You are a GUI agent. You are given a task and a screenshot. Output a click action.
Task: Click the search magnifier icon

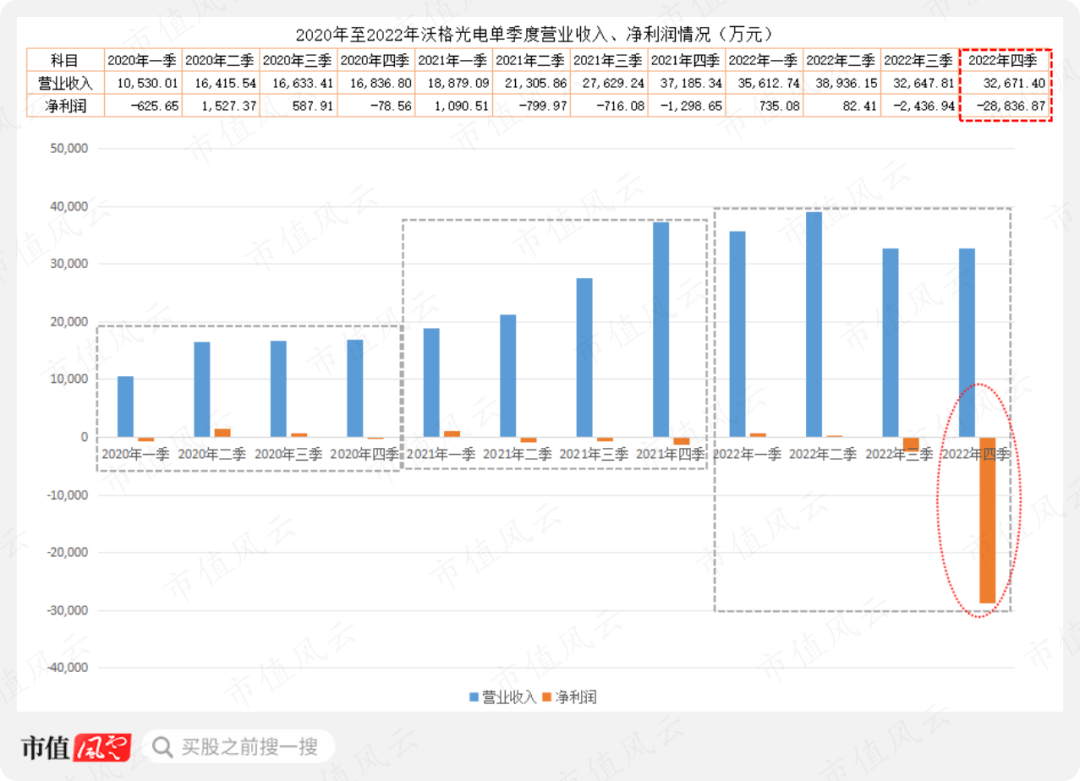163,747
